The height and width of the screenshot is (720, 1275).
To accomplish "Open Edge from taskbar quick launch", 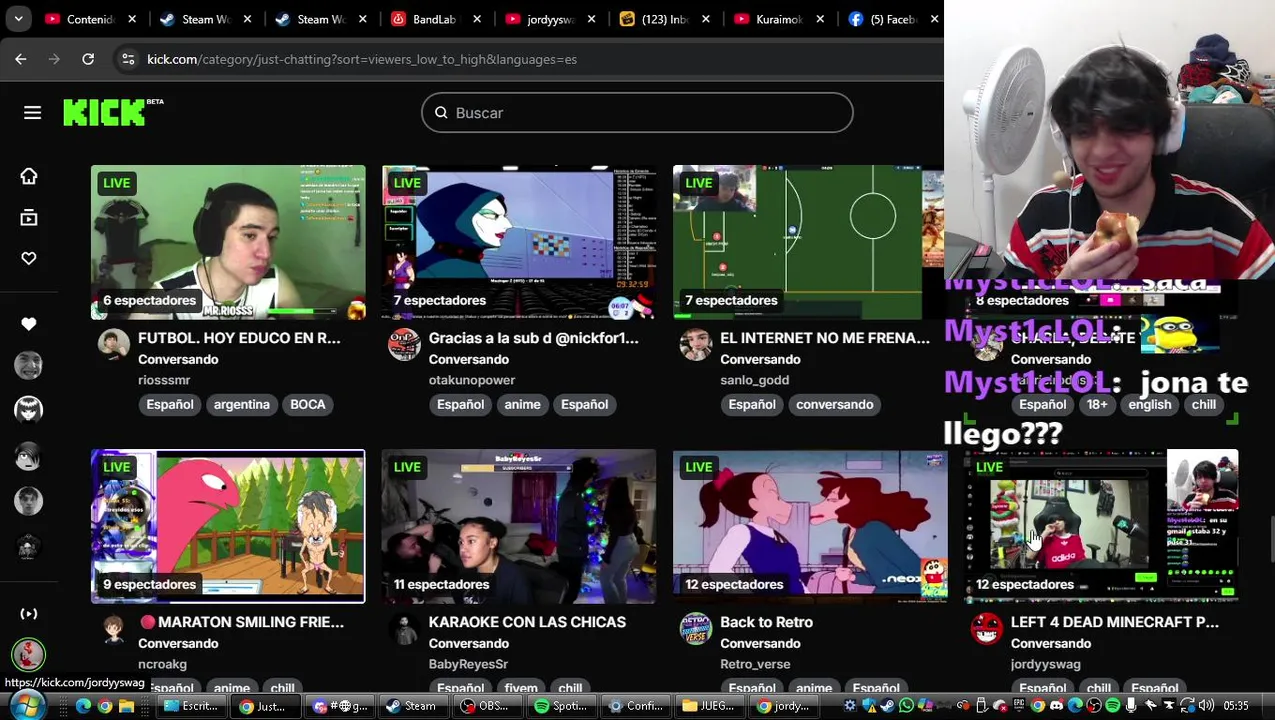I will coord(83,706).
